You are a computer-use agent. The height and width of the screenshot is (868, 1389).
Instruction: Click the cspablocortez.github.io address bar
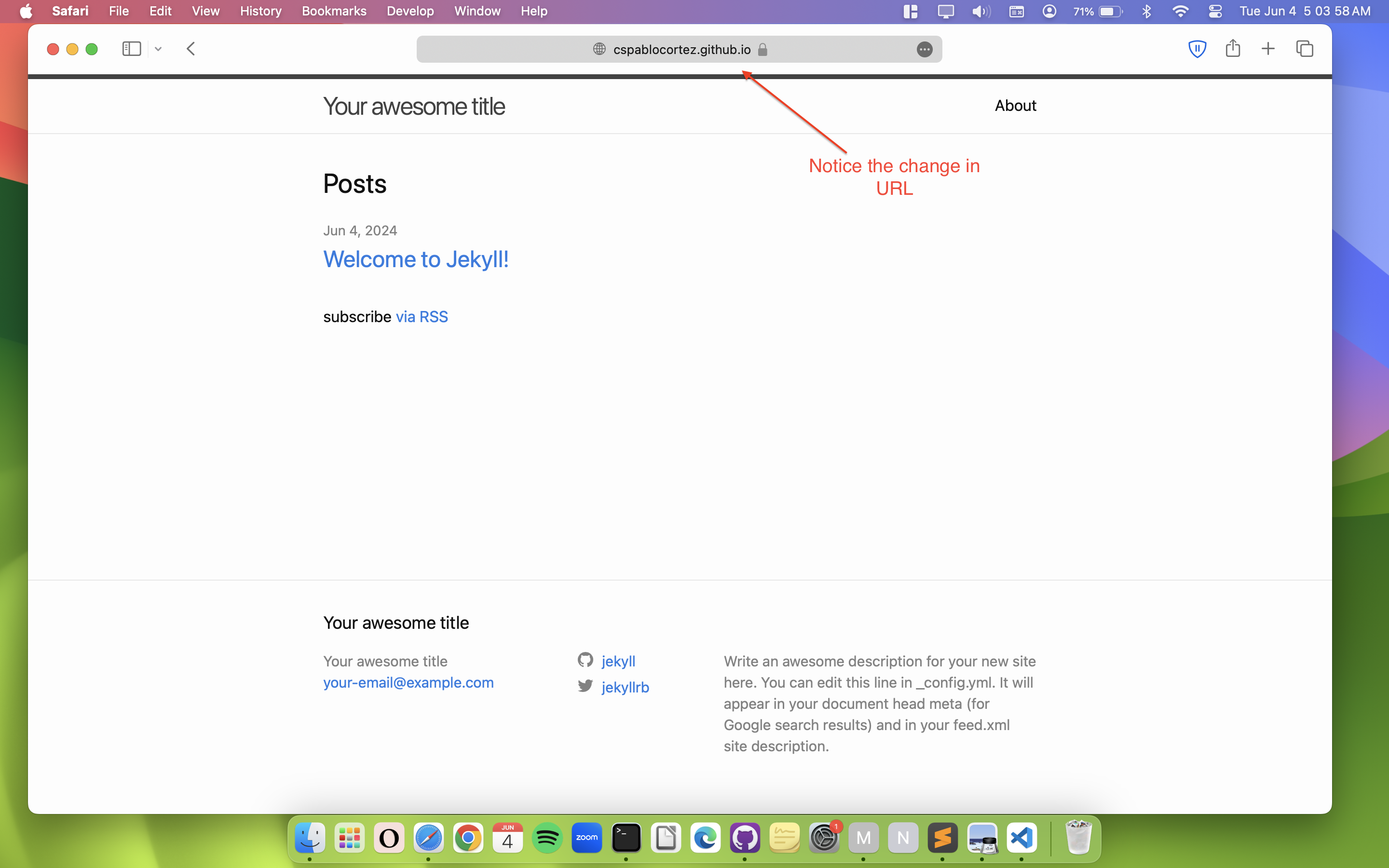point(679,49)
